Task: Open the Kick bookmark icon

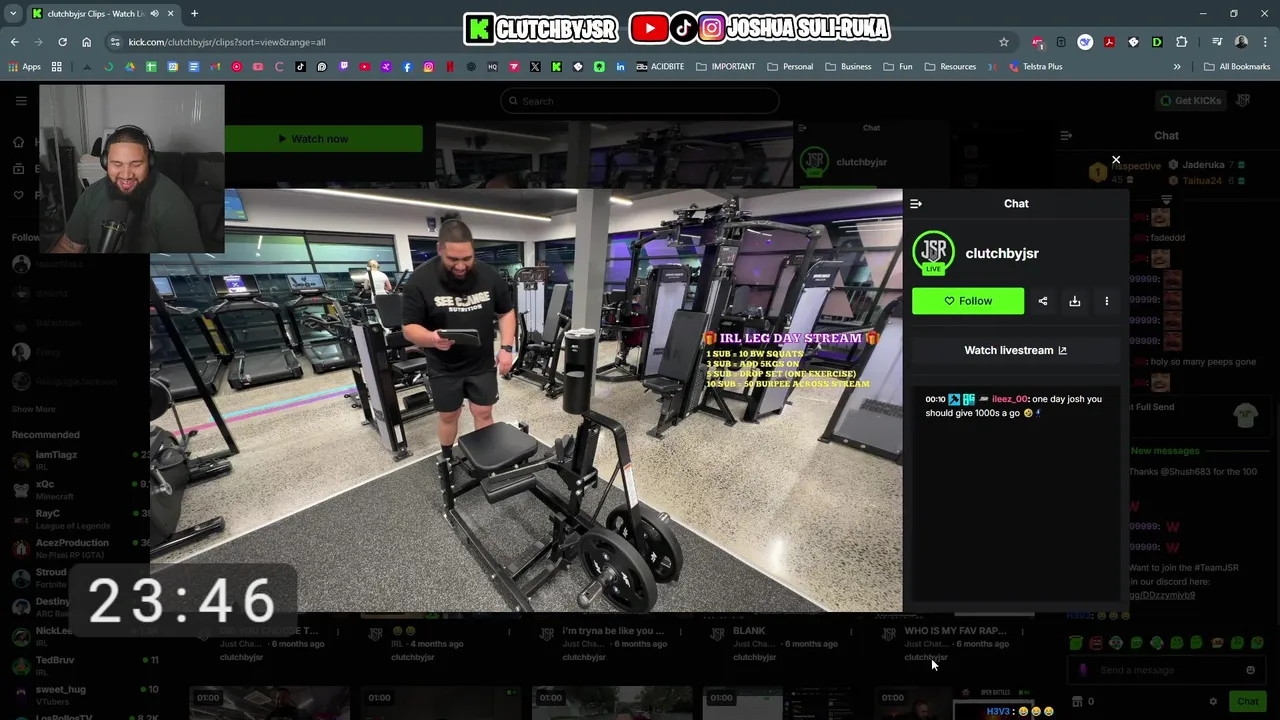Action: tap(557, 67)
